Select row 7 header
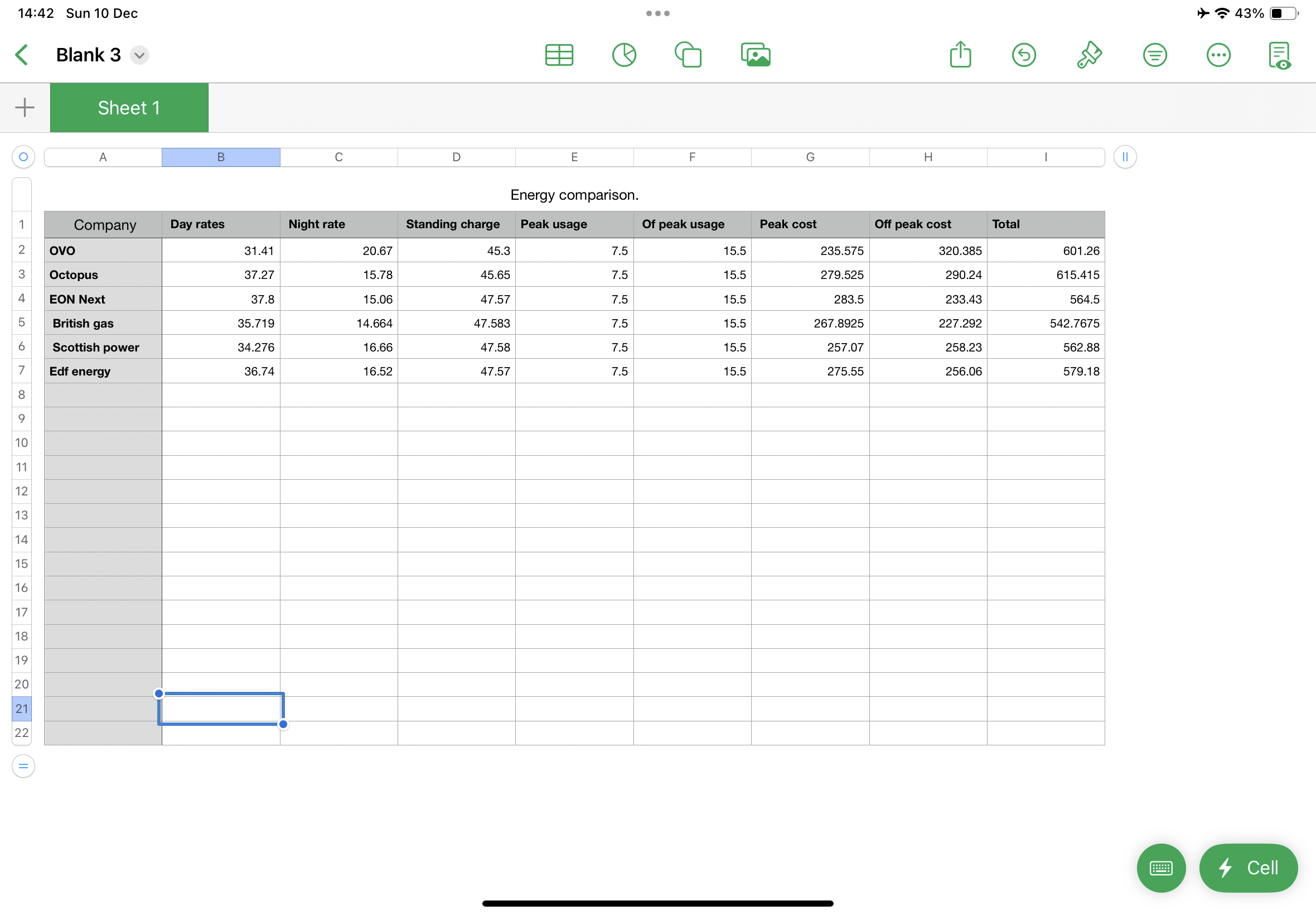1316x915 pixels. click(x=22, y=370)
